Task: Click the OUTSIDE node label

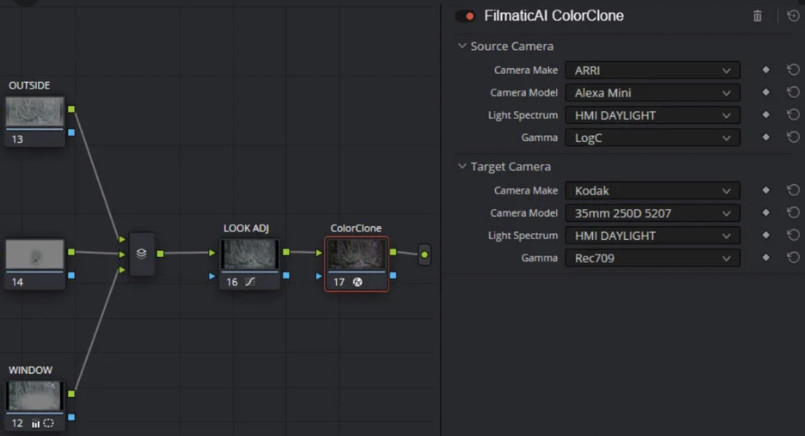Action: 29,85
